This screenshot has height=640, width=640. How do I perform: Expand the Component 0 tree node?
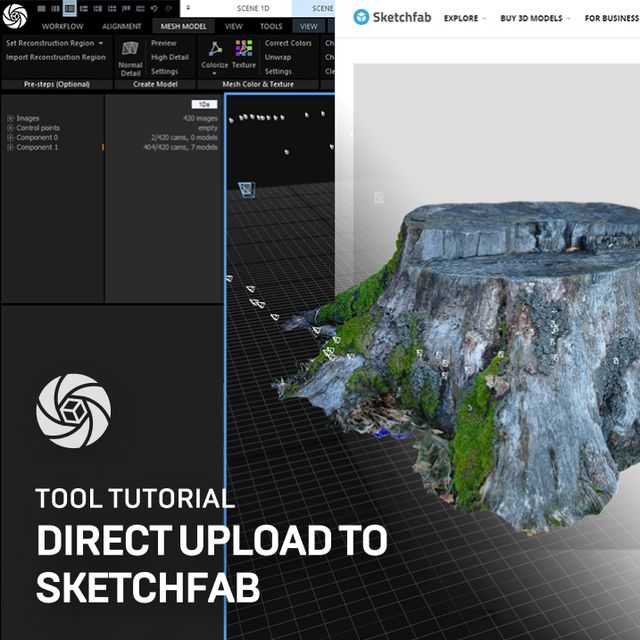pos(10,138)
